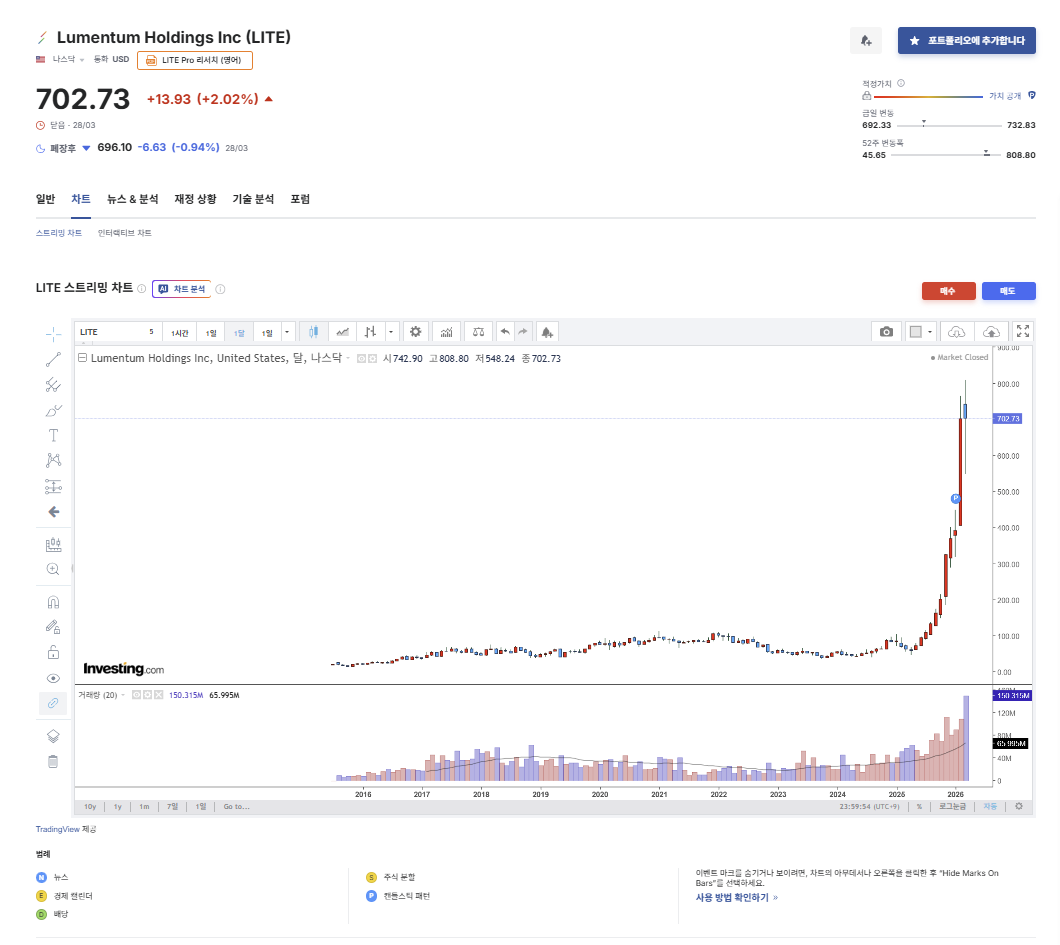The image size is (1060, 945).
Task: Toggle 자동 auto scale
Action: coord(990,806)
